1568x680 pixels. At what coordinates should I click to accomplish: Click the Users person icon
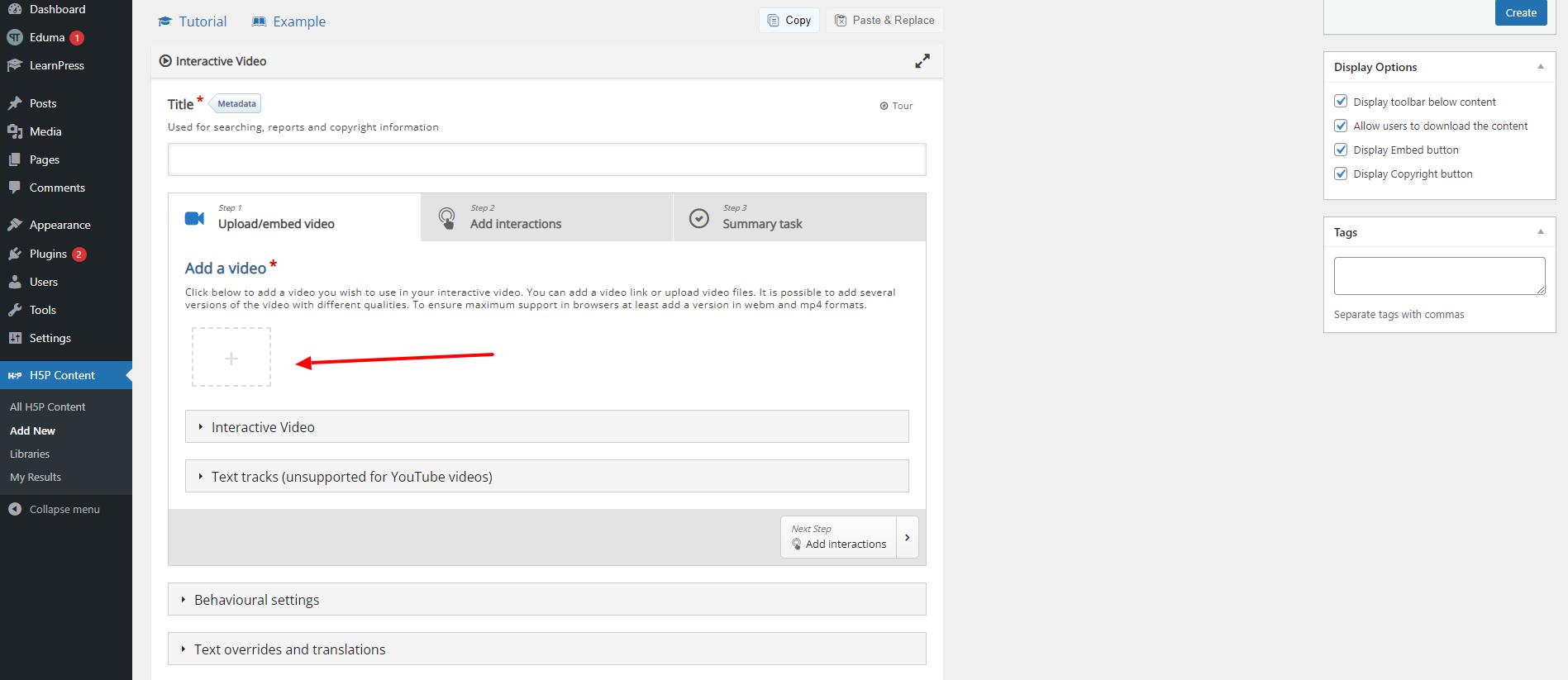[x=15, y=282]
